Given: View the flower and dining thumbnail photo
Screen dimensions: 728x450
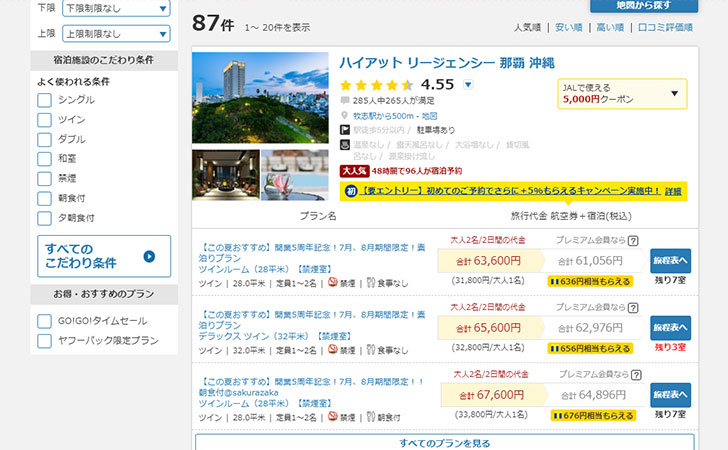Looking at the screenshot, I should (295, 175).
